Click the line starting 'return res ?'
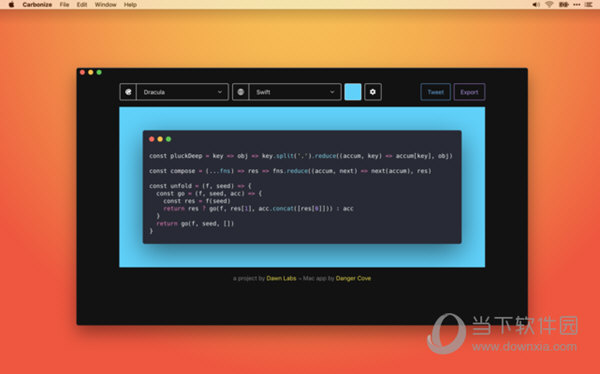The height and width of the screenshot is (374, 600). click(x=258, y=208)
